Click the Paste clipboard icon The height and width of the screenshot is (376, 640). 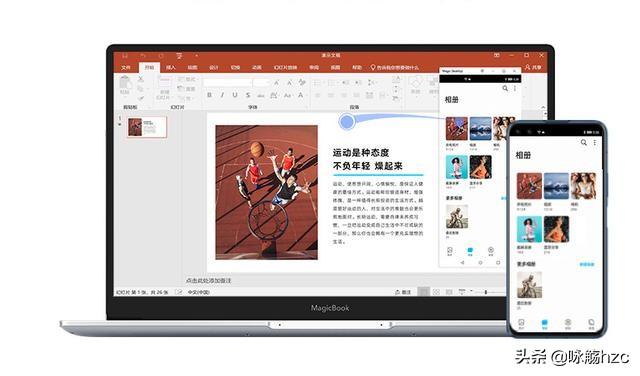tap(124, 83)
